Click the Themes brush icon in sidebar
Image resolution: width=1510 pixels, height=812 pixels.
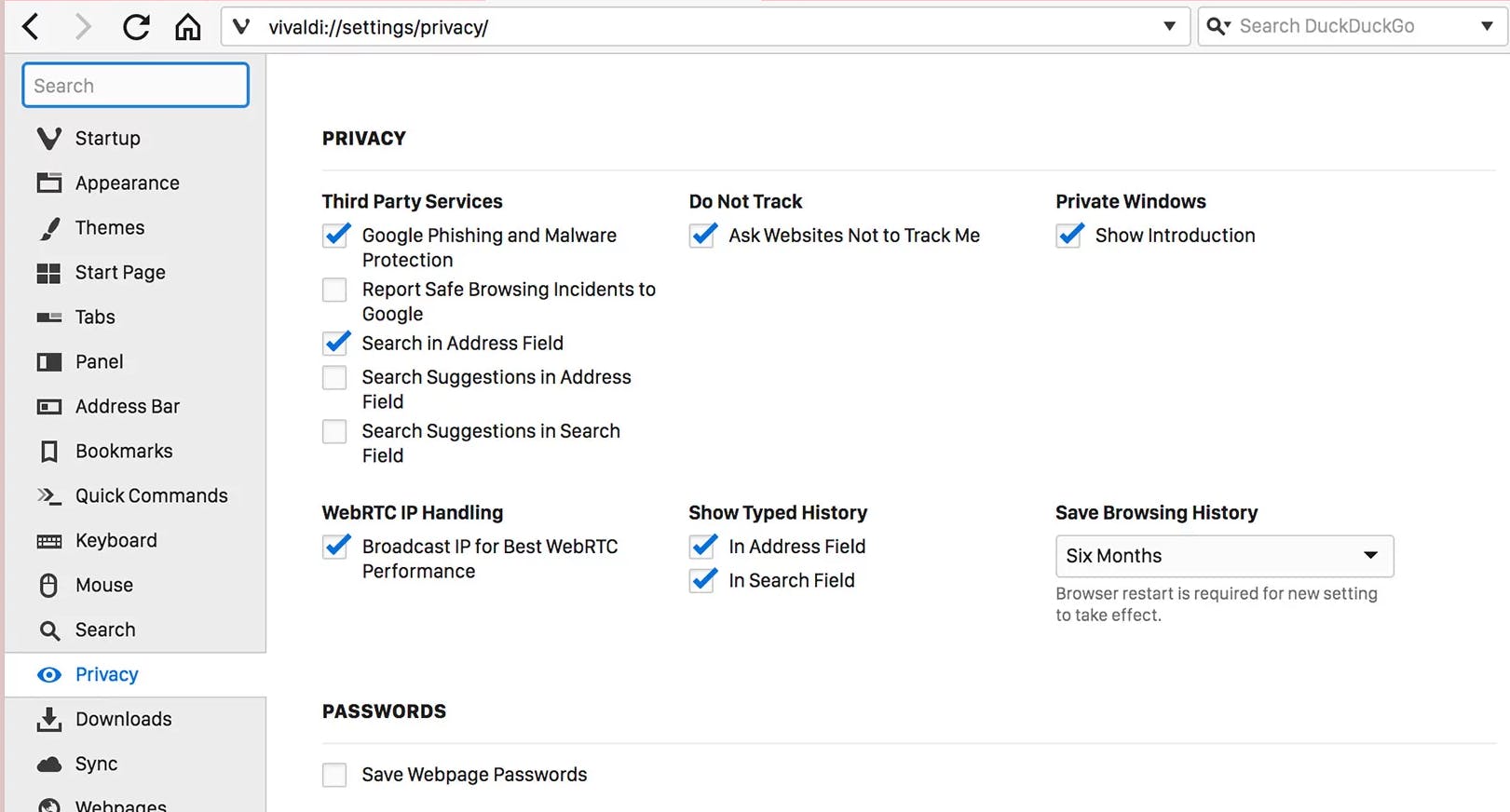[x=49, y=228]
